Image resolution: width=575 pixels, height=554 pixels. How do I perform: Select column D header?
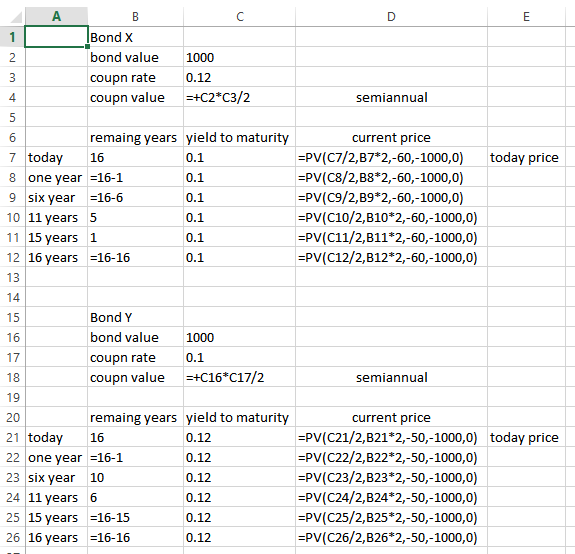click(391, 16)
